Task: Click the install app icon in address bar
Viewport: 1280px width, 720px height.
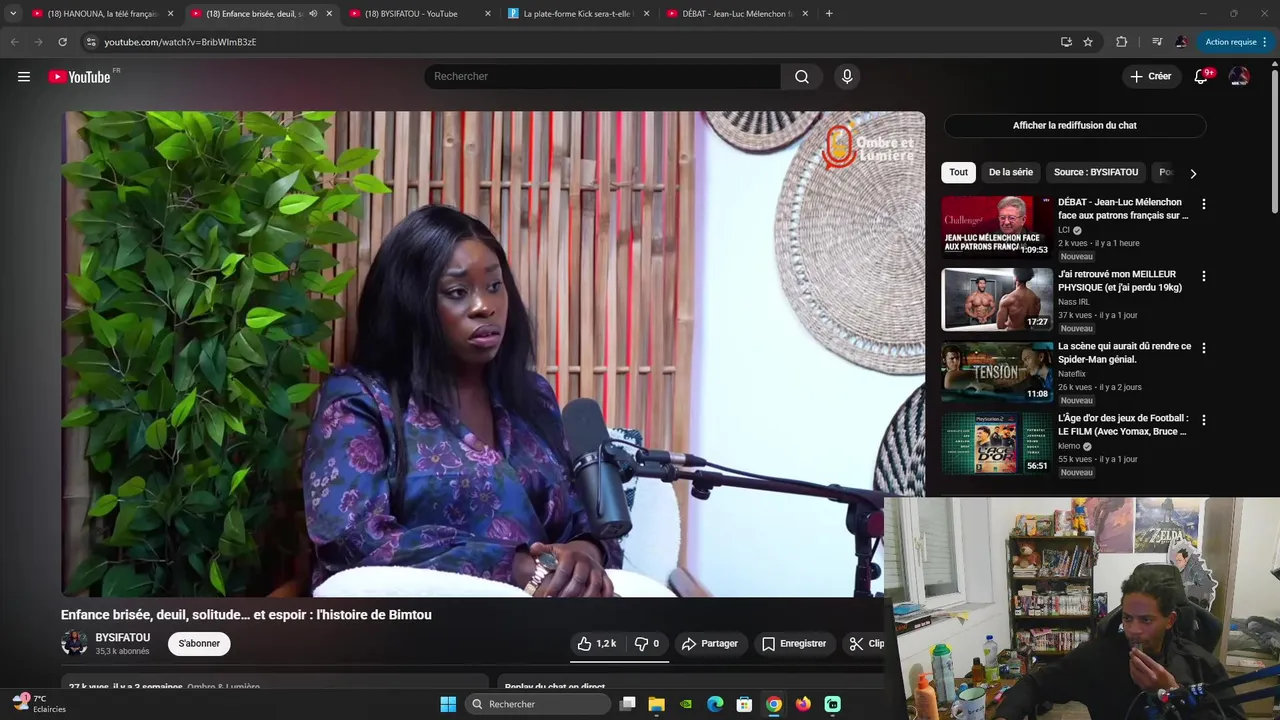Action: coord(1066,42)
